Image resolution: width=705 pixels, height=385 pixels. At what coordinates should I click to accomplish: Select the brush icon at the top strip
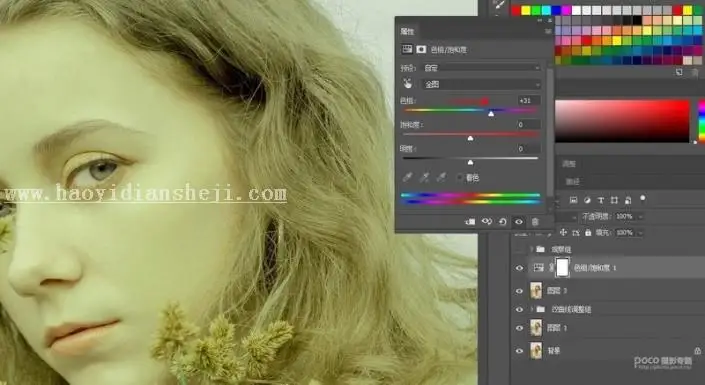[x=499, y=4]
